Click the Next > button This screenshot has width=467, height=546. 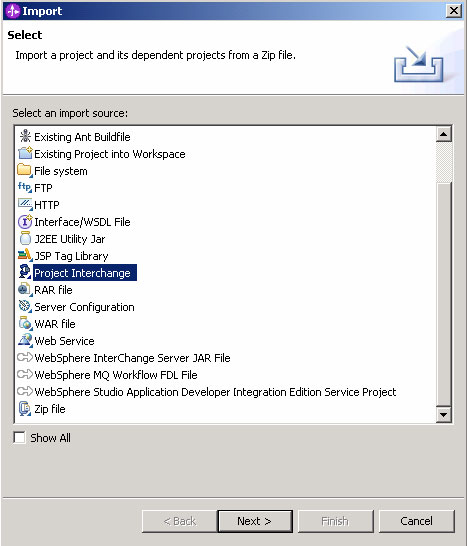pos(255,521)
